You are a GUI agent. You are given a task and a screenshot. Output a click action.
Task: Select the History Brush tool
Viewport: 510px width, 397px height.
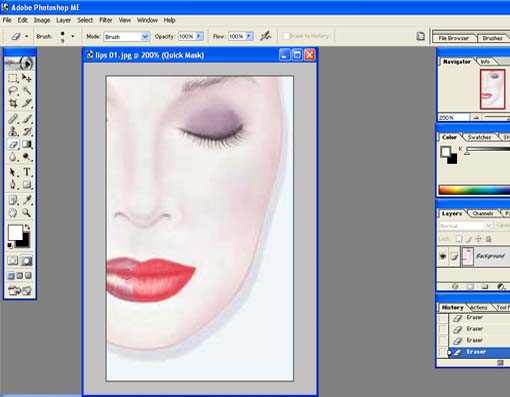(x=27, y=131)
